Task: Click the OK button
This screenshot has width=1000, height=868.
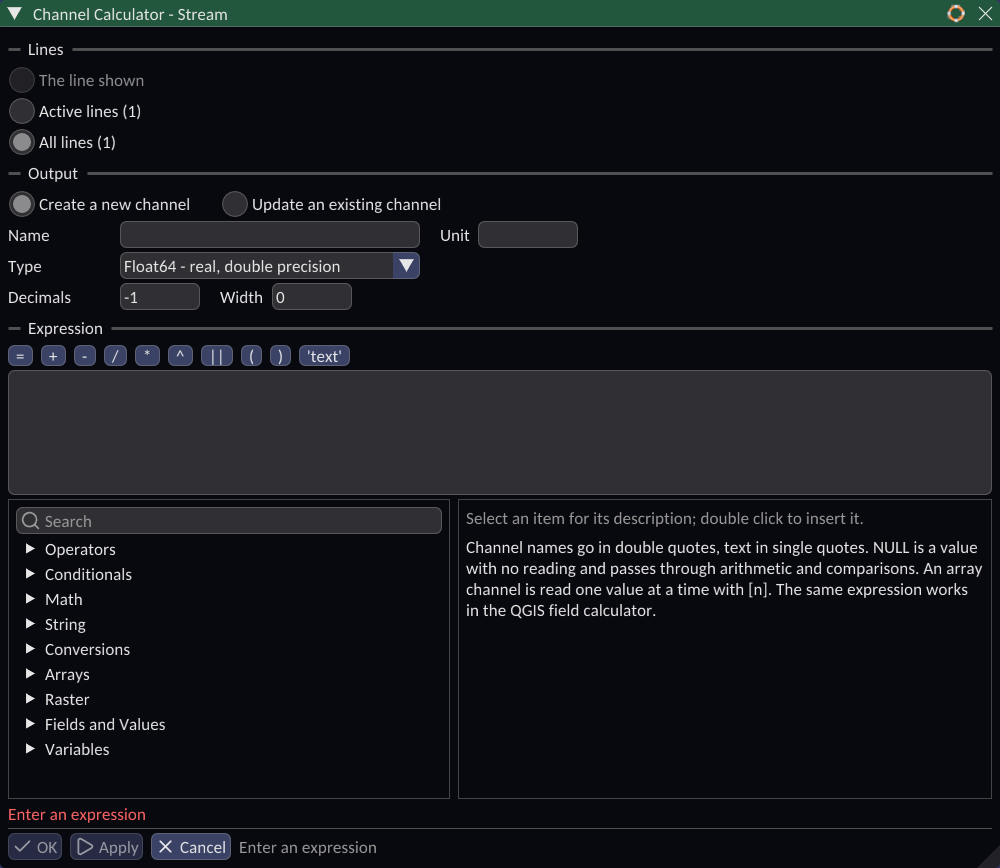Action: tap(35, 847)
